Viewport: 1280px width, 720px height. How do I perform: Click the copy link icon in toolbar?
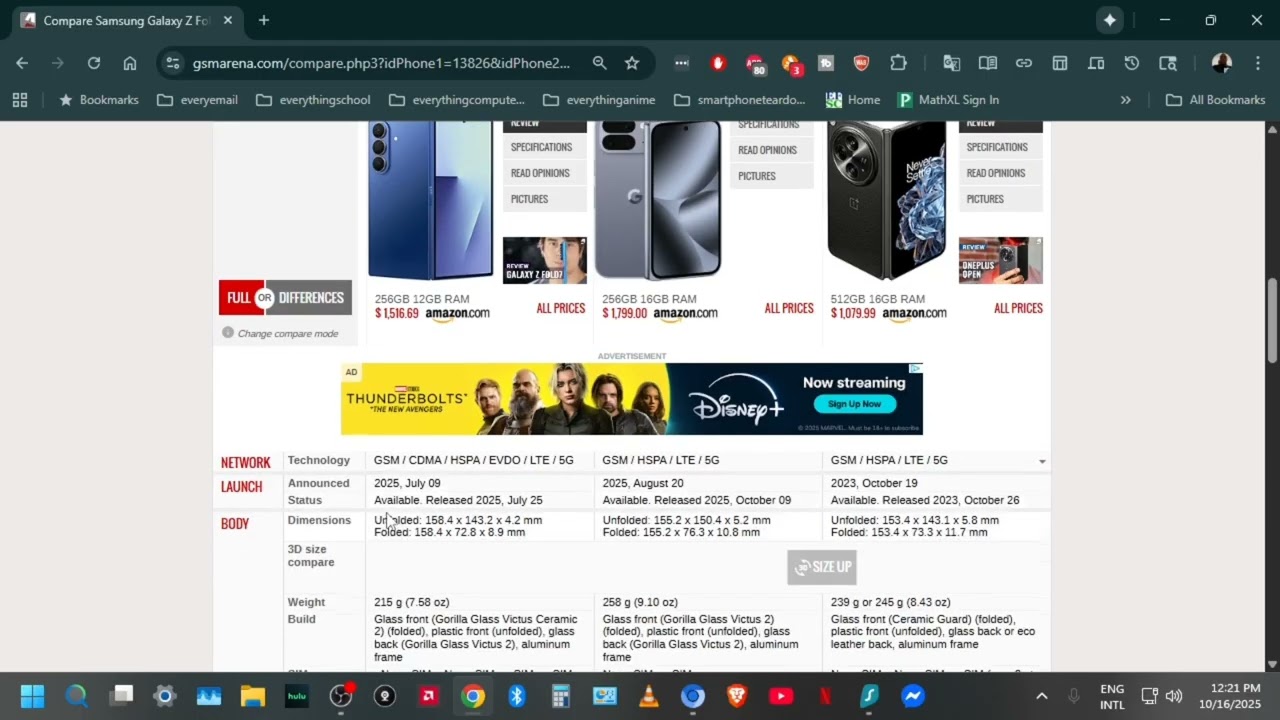click(x=1024, y=63)
